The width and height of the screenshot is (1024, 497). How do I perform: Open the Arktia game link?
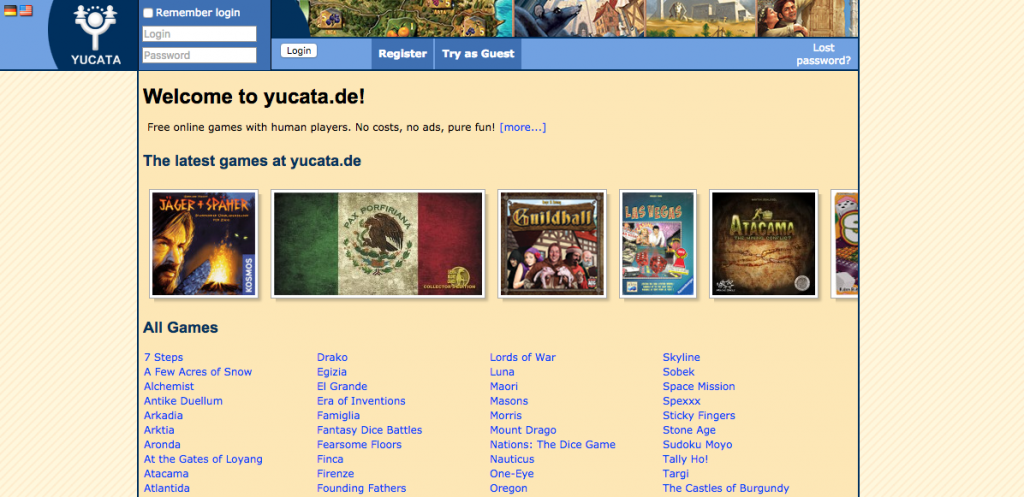coord(159,430)
